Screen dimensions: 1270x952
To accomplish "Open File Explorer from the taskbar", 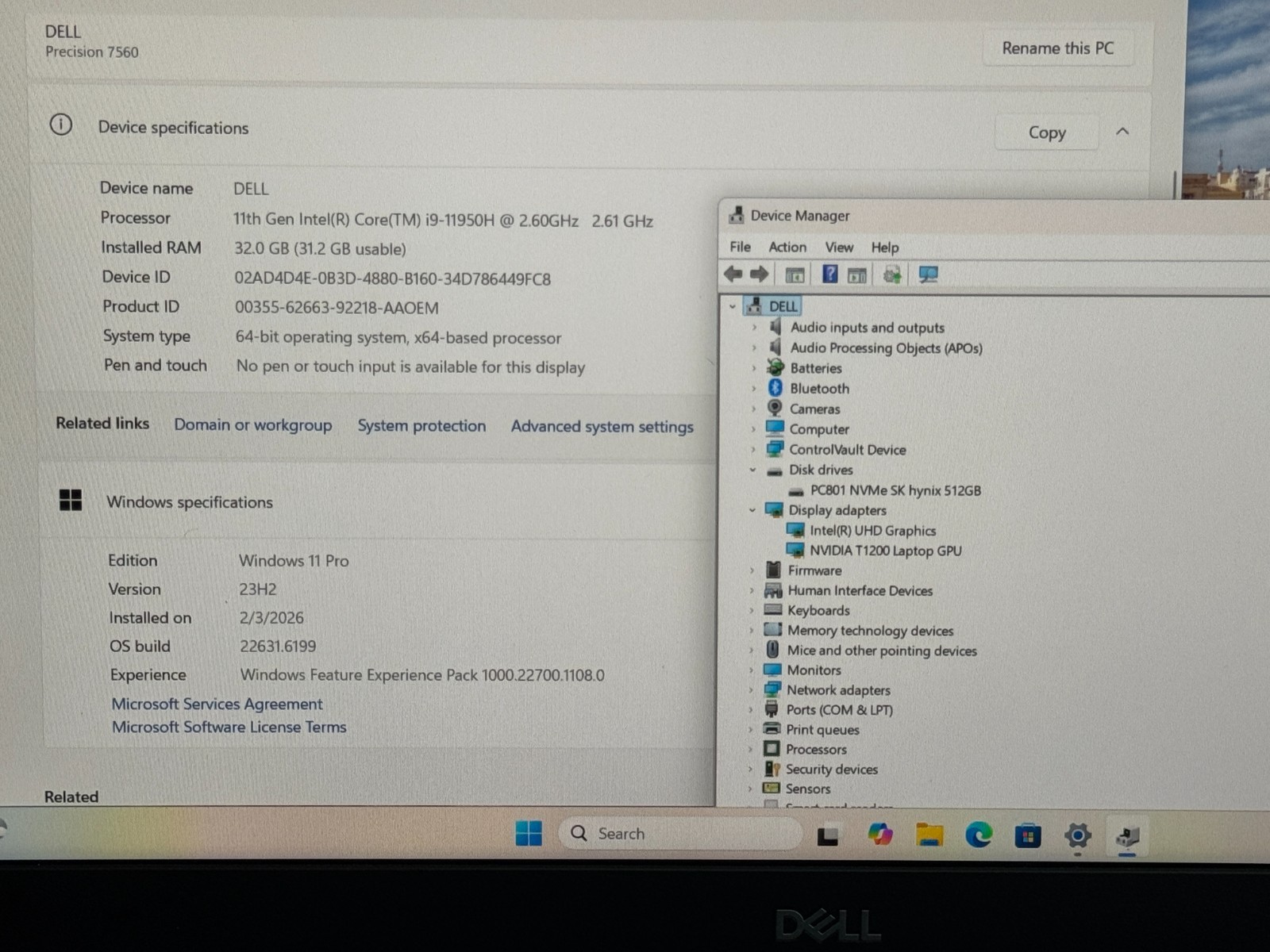I will tap(929, 835).
